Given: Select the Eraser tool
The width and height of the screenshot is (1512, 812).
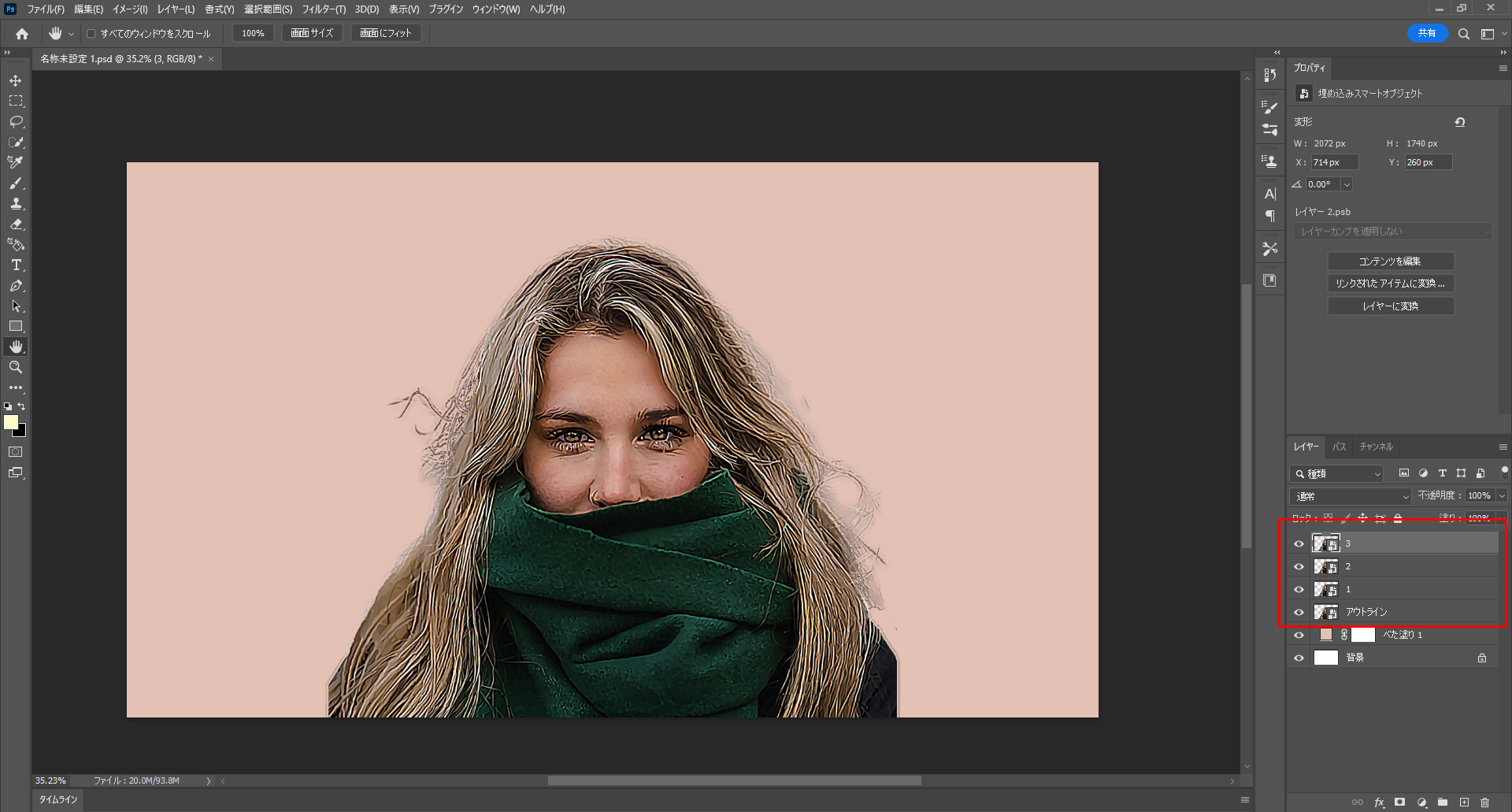Looking at the screenshot, I should coord(16,224).
